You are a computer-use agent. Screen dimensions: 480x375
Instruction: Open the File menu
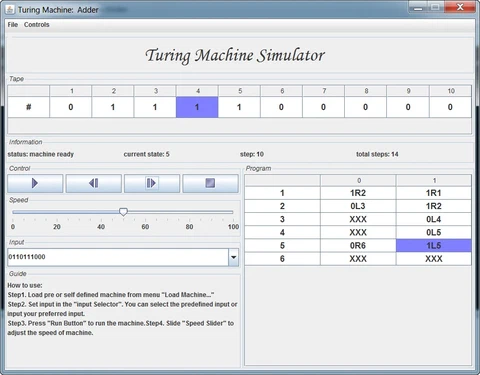pyautogui.click(x=13, y=25)
